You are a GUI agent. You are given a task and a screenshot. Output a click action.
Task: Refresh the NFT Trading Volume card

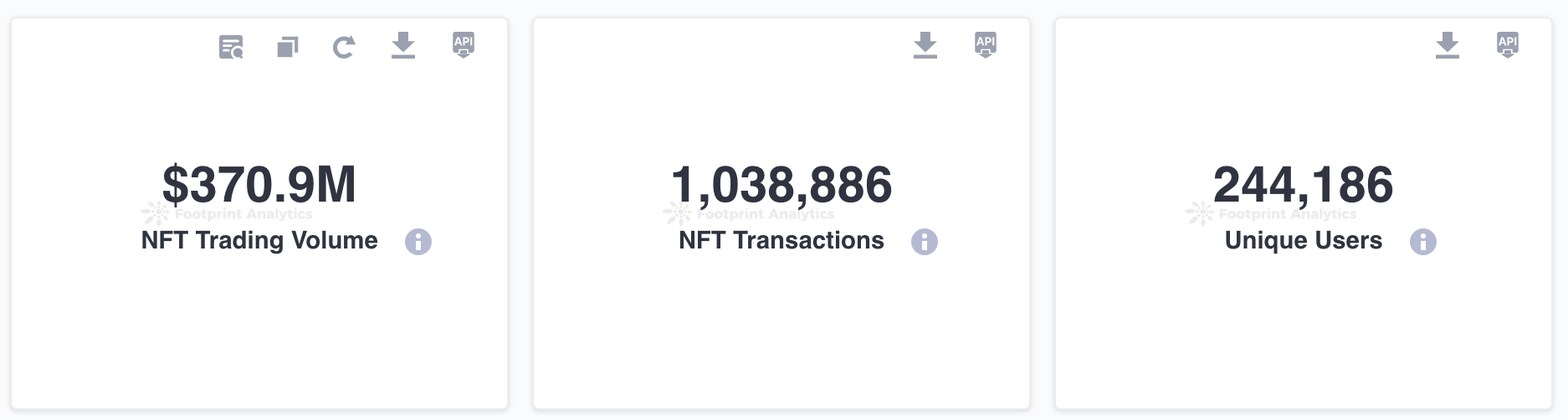tap(344, 47)
